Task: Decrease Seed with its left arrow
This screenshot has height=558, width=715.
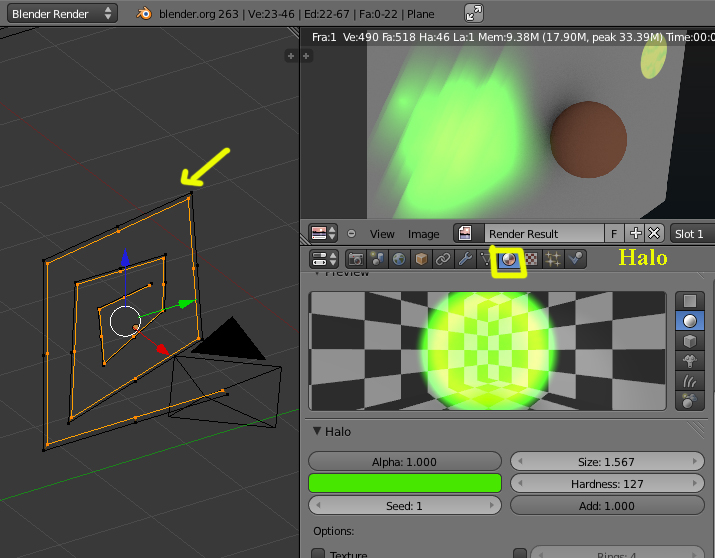Action: click(x=318, y=505)
